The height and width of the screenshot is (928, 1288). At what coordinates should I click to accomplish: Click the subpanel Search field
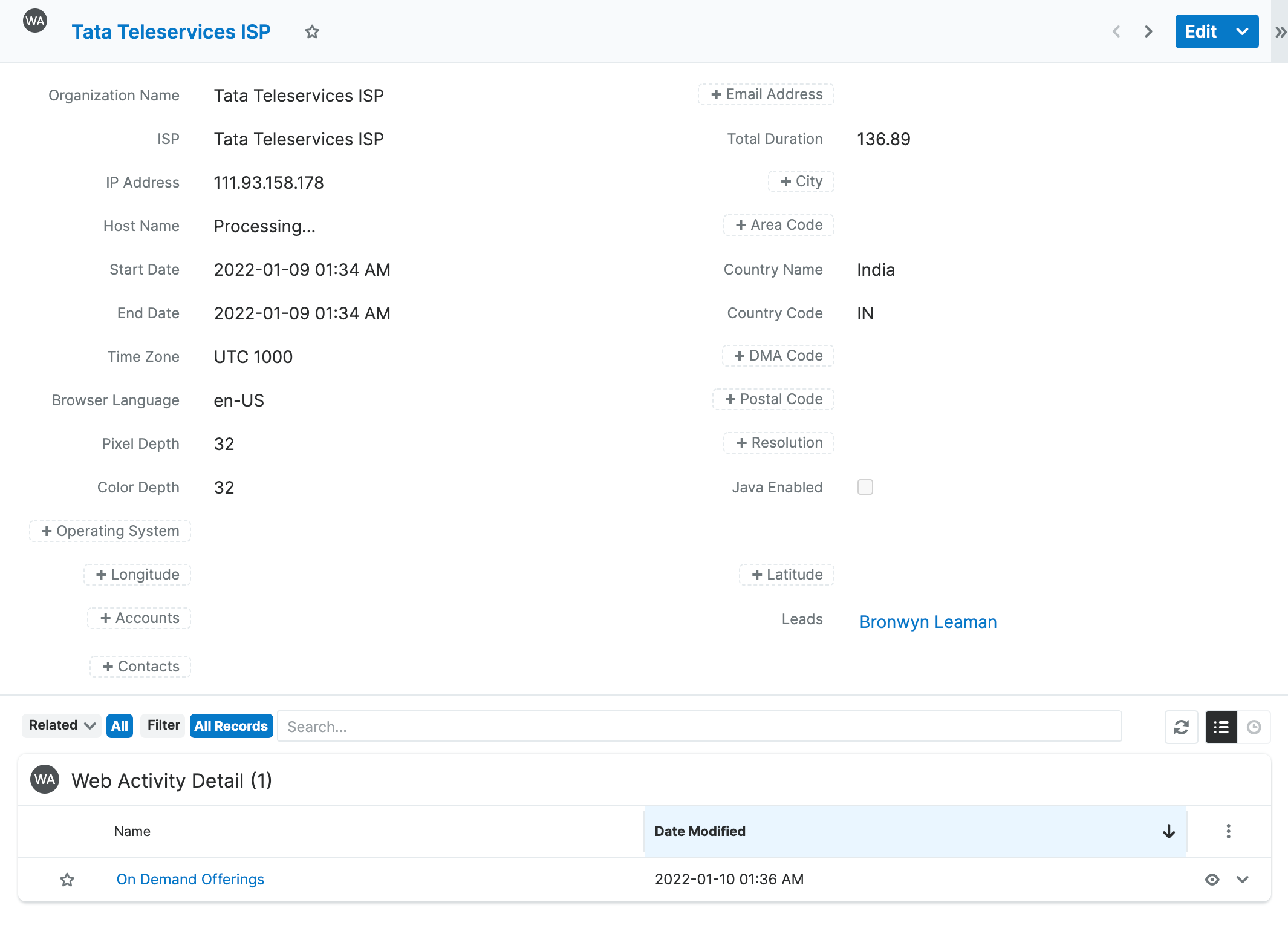[x=698, y=727]
